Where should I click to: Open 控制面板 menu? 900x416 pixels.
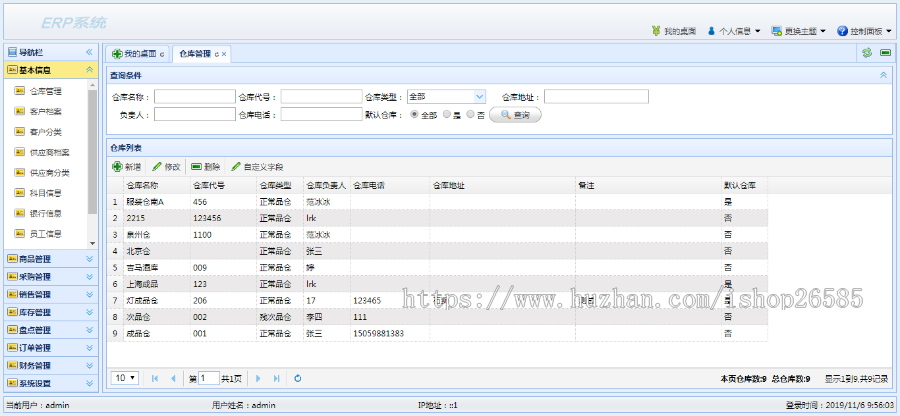[x=864, y=31]
